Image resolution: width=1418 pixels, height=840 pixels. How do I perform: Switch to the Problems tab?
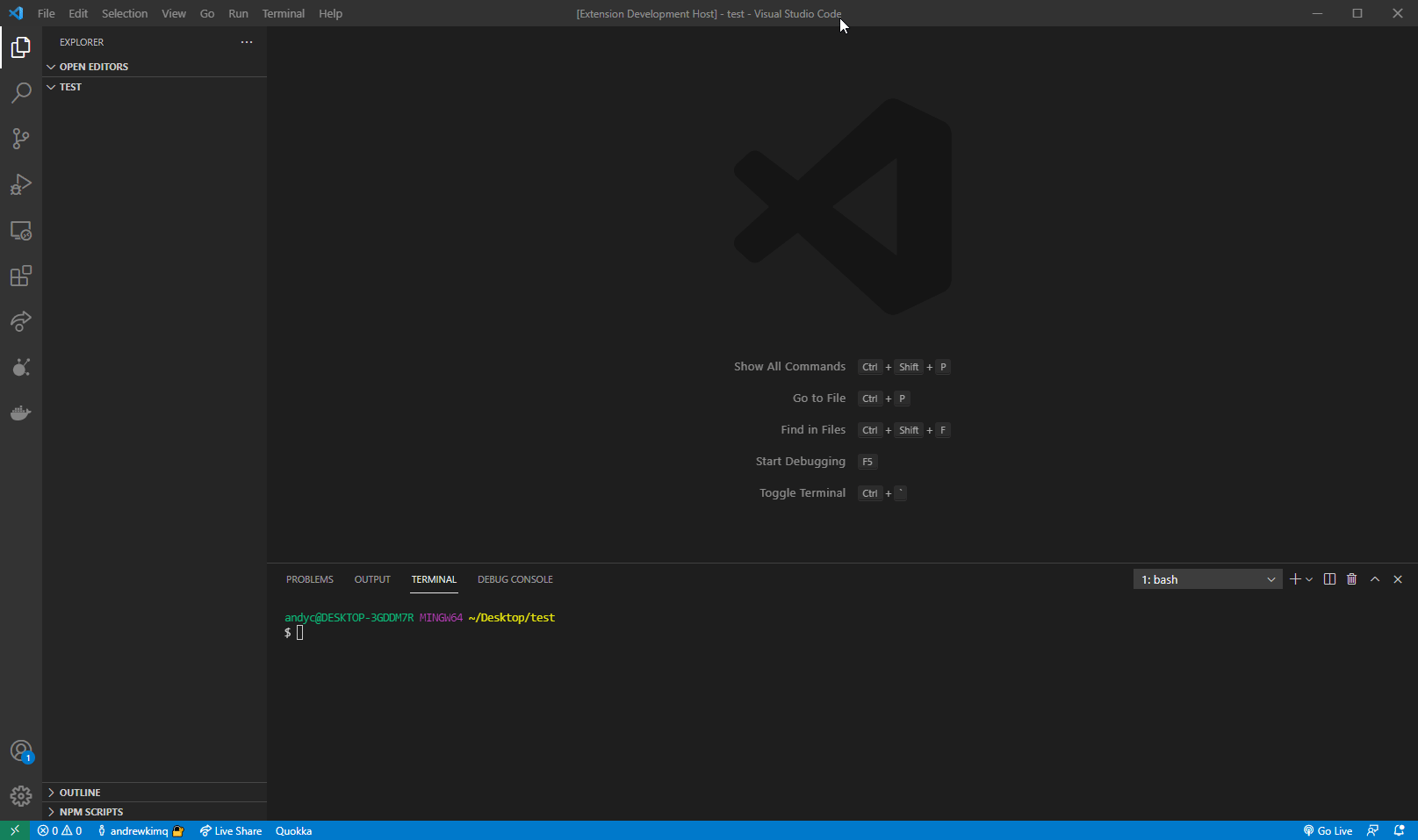[x=310, y=579]
